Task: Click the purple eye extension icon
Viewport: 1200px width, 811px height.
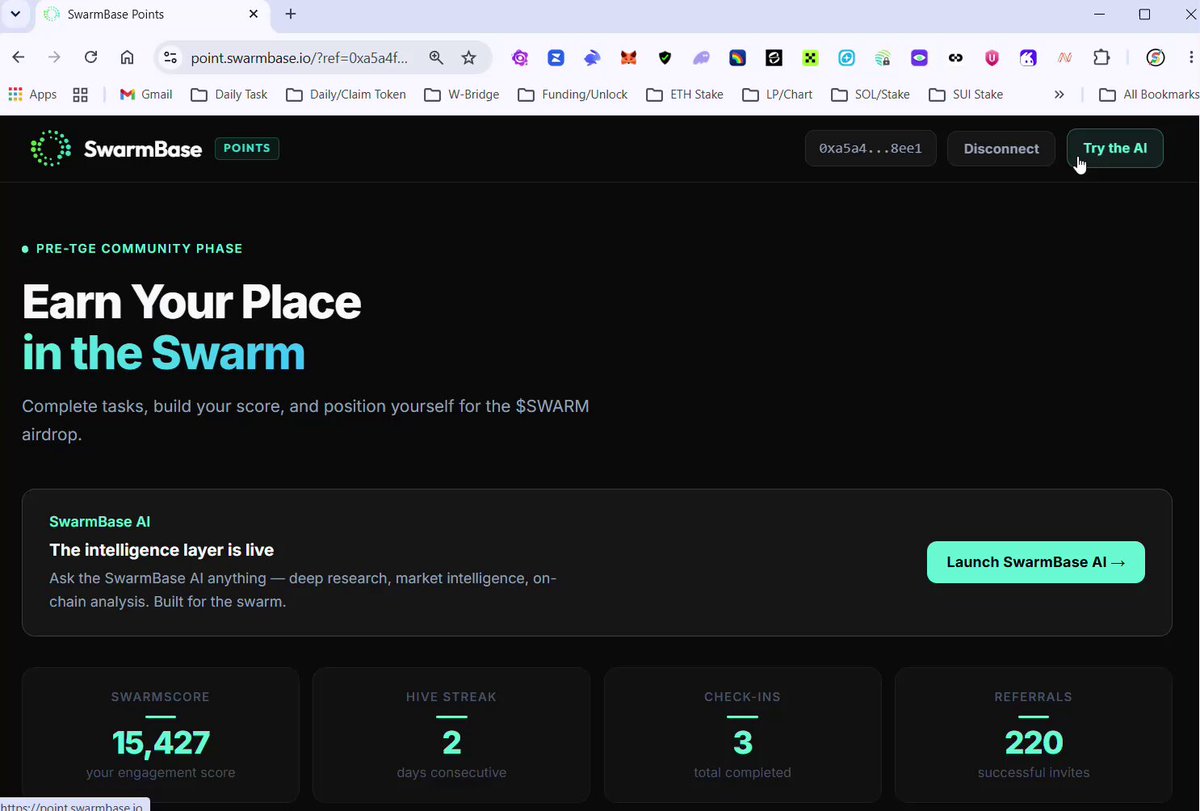Action: pyautogui.click(x=919, y=58)
